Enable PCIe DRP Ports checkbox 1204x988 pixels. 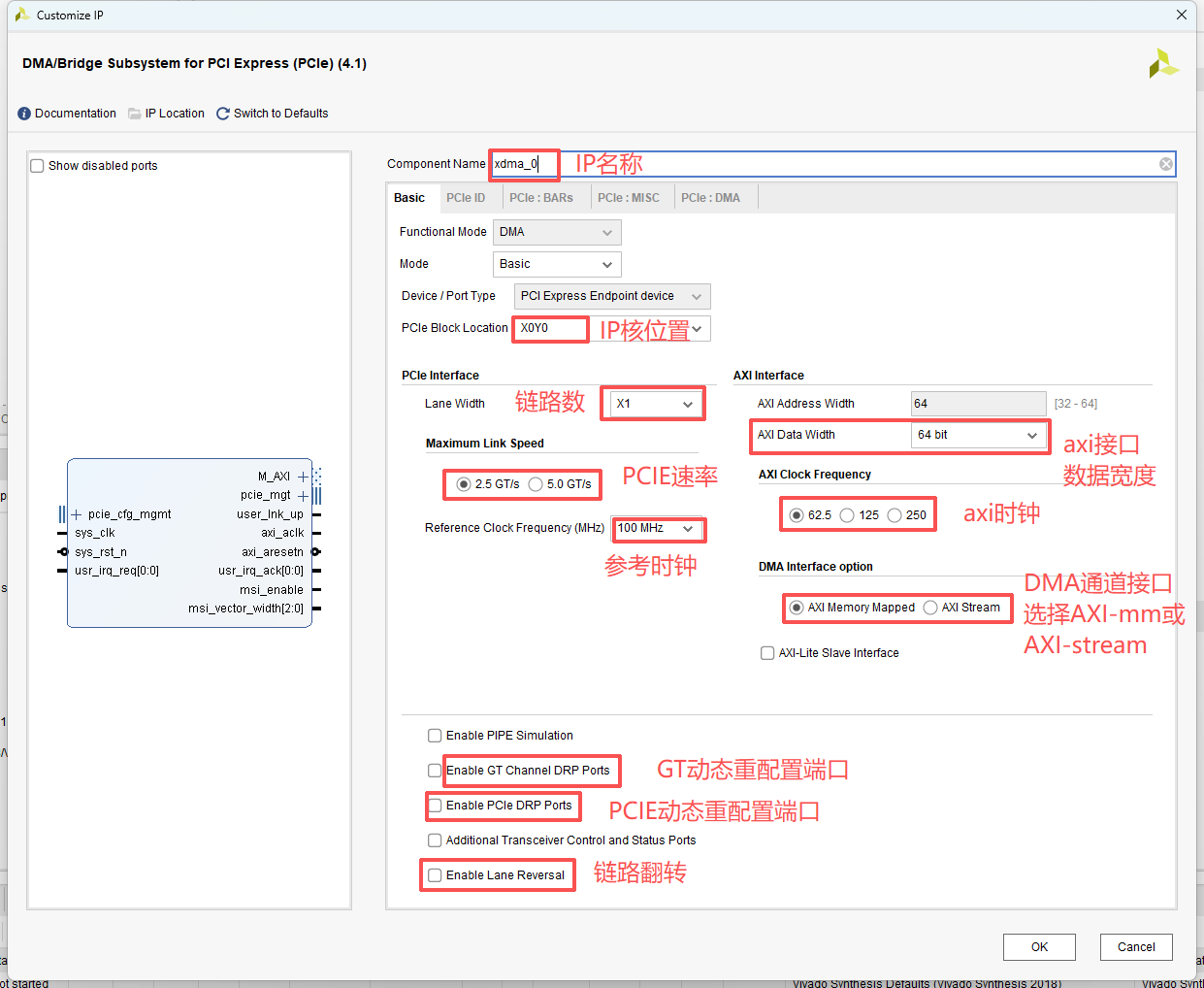click(x=435, y=806)
